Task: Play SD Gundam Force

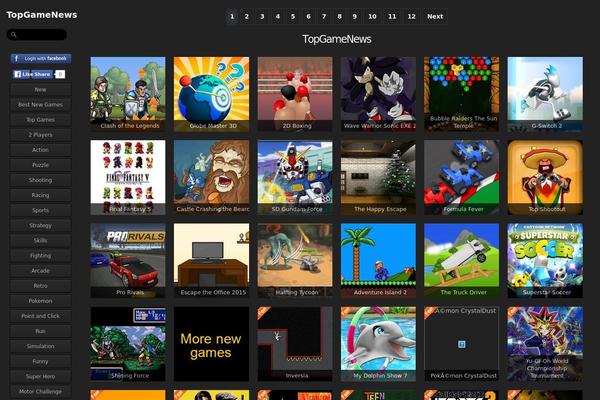Action: pyautogui.click(x=295, y=177)
